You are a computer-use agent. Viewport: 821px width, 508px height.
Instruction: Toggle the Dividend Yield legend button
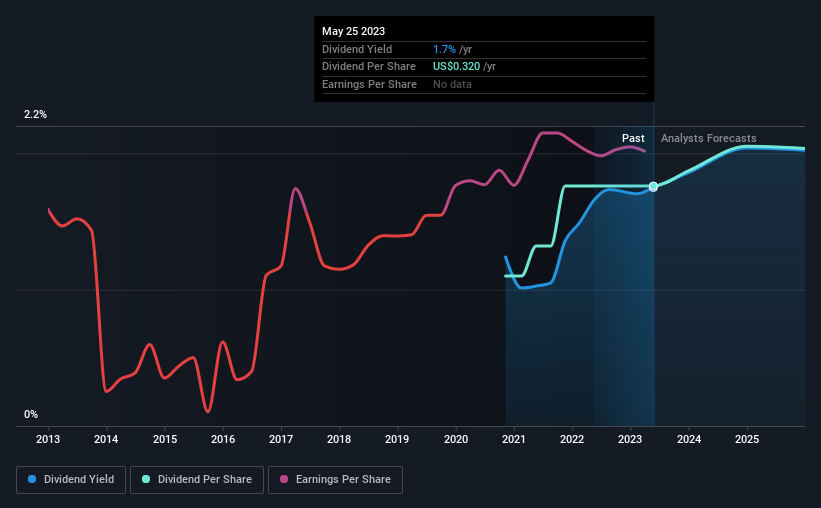pyautogui.click(x=71, y=480)
